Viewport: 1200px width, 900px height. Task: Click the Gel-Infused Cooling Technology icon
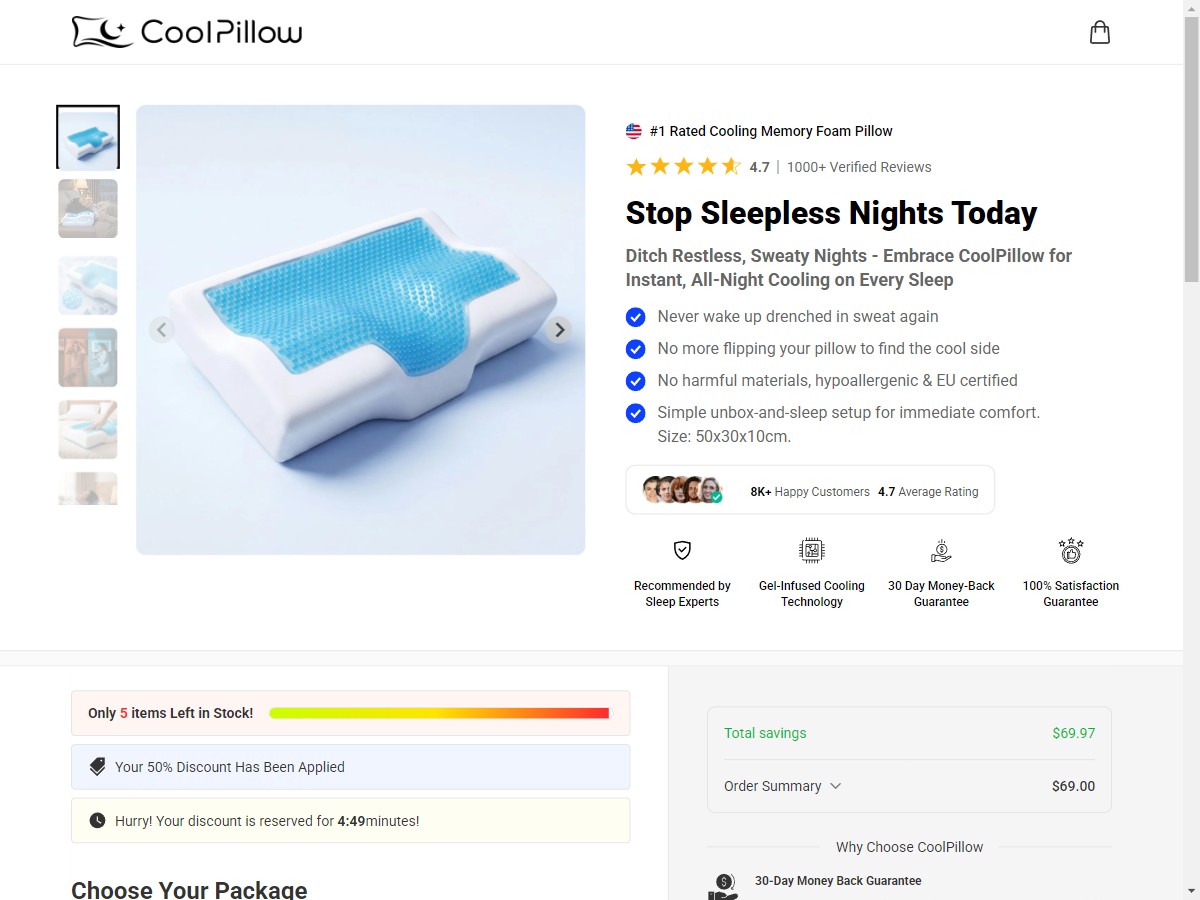812,550
